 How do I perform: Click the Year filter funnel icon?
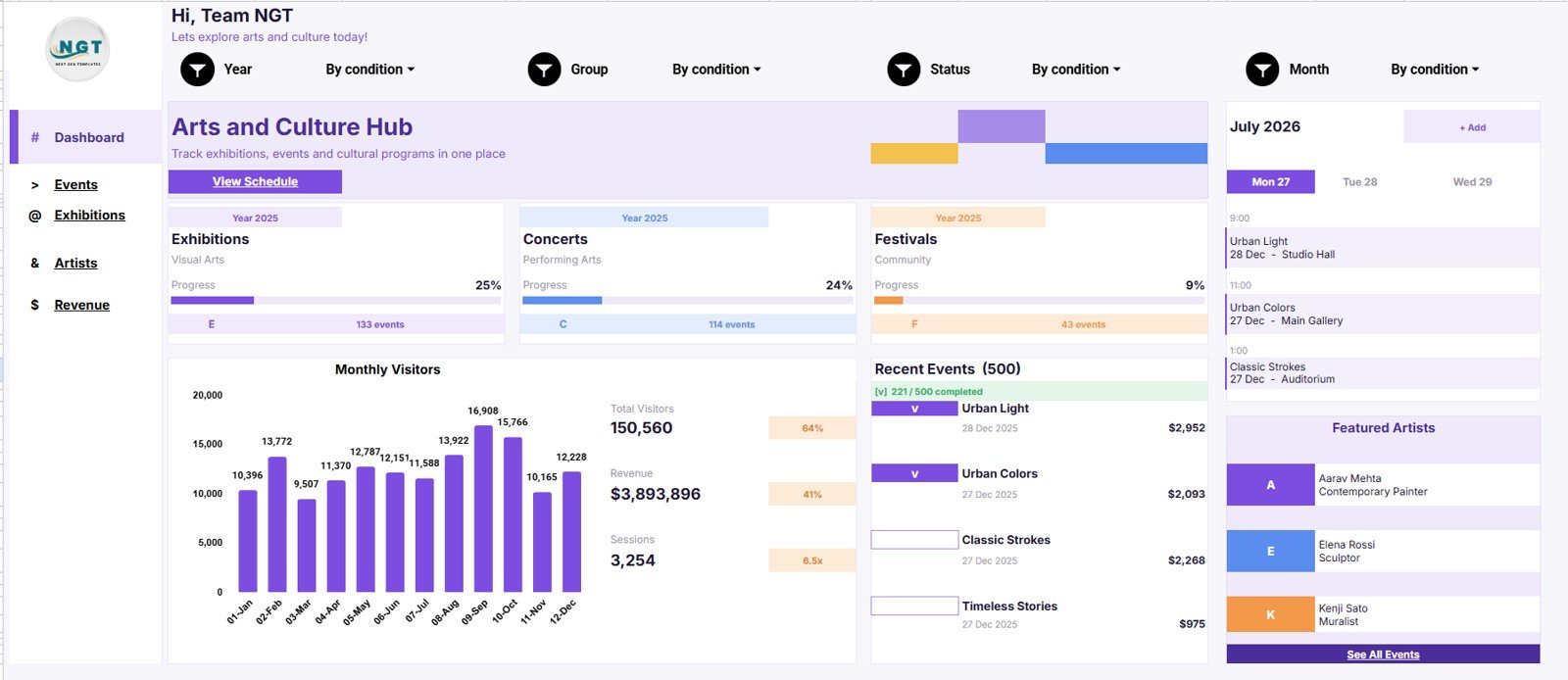197,70
